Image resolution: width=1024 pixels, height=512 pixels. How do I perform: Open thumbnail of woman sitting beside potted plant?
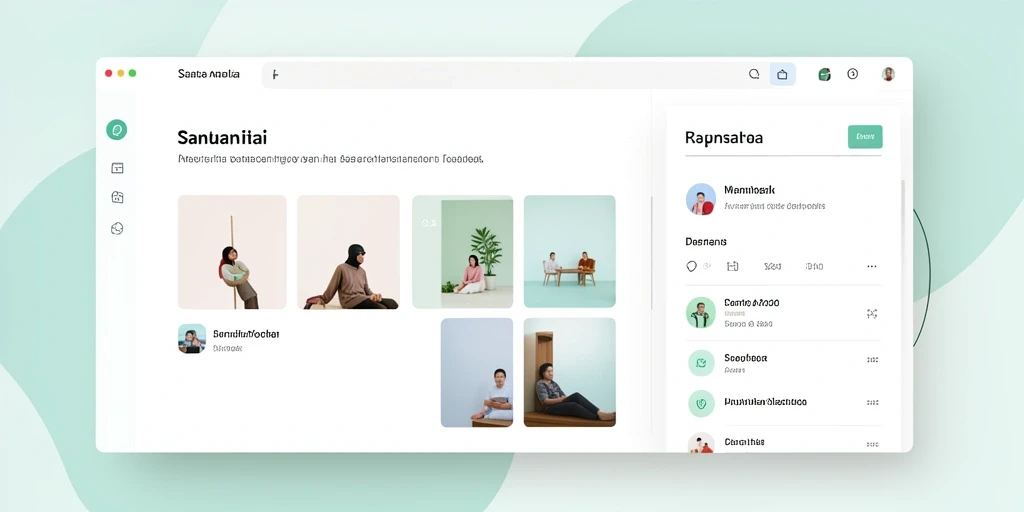(x=462, y=251)
